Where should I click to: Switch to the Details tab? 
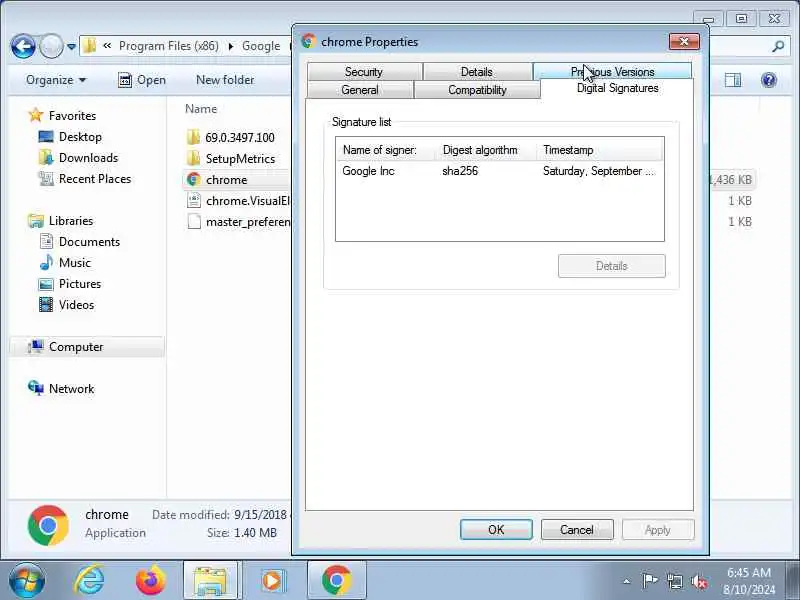point(477,72)
